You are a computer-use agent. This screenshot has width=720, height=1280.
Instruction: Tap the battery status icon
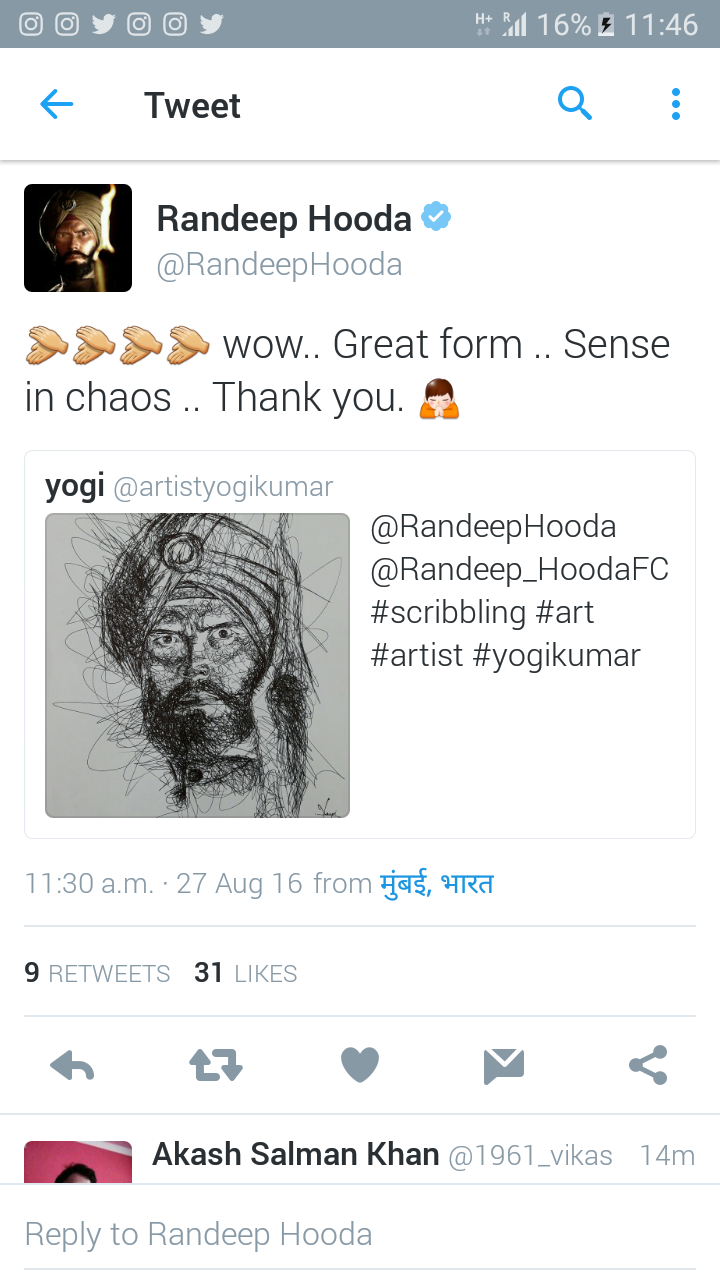(606, 24)
